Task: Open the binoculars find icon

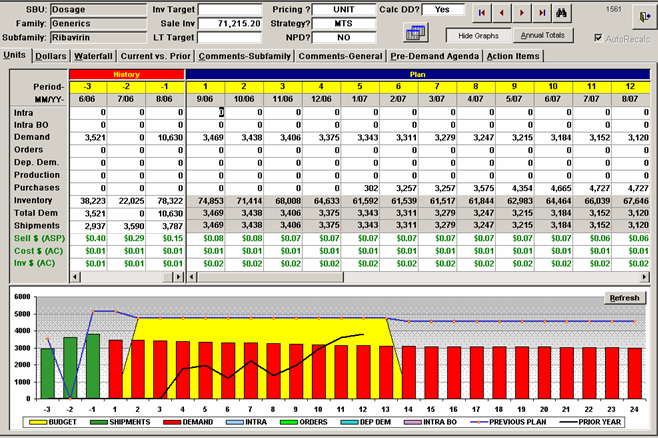Action: pos(561,13)
